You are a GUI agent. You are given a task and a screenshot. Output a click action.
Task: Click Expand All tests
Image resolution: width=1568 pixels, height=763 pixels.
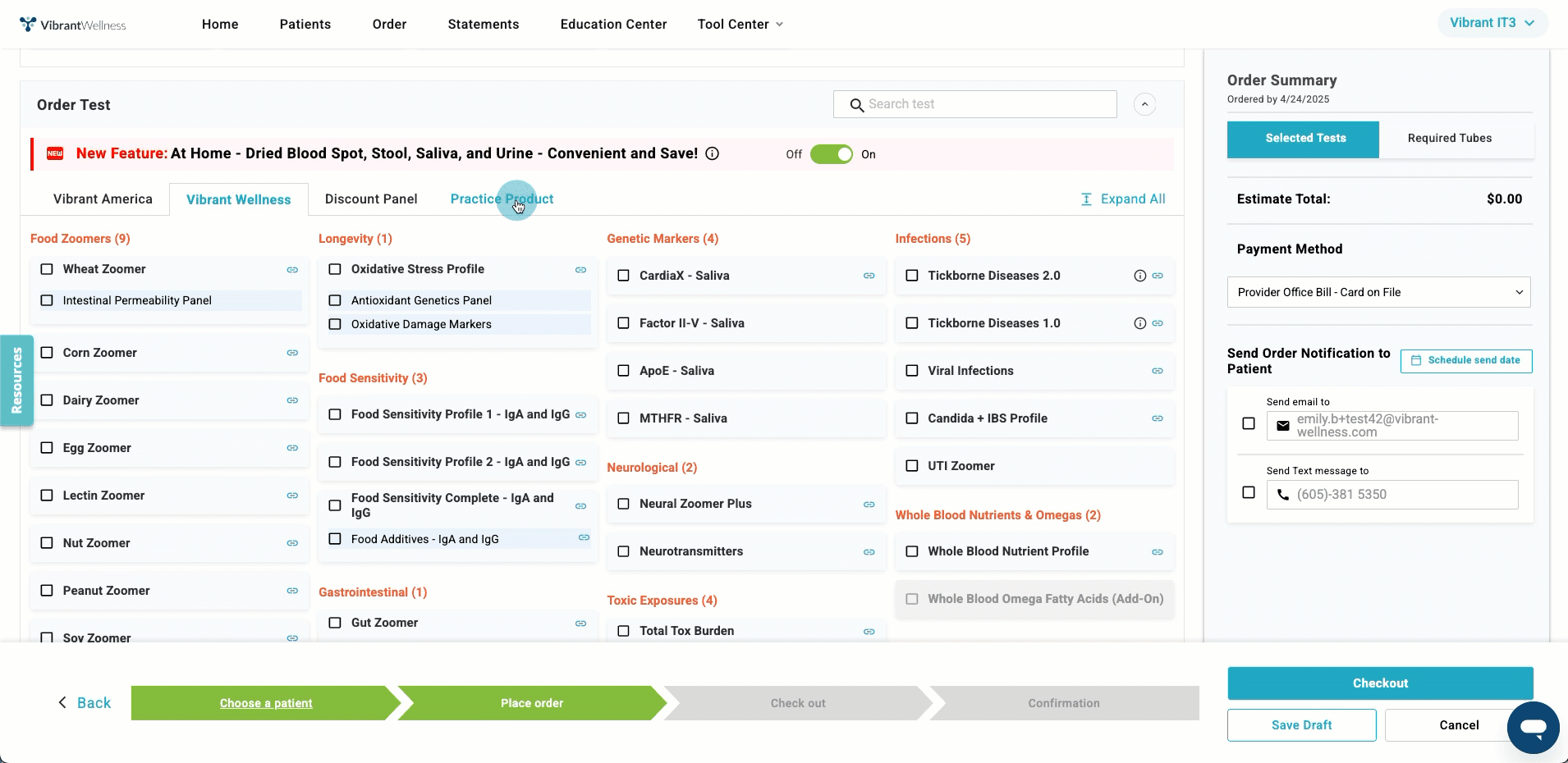(x=1122, y=199)
